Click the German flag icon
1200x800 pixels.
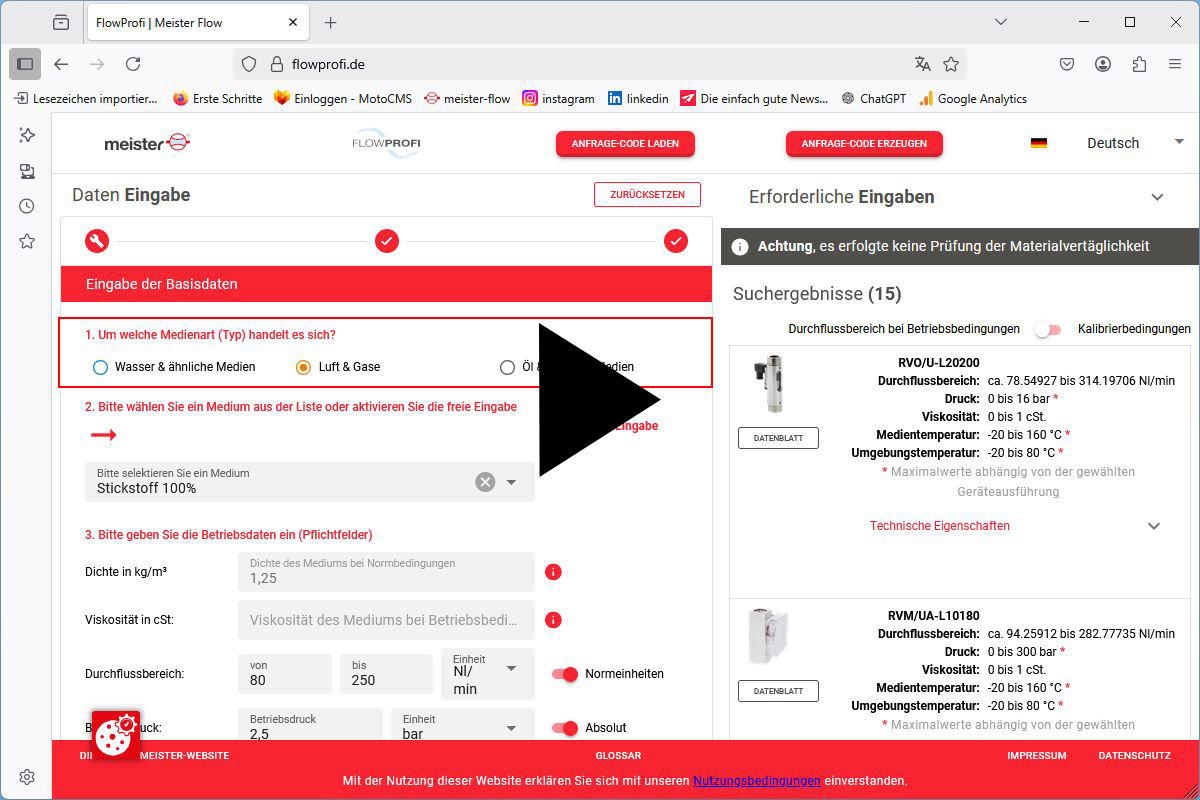1039,143
